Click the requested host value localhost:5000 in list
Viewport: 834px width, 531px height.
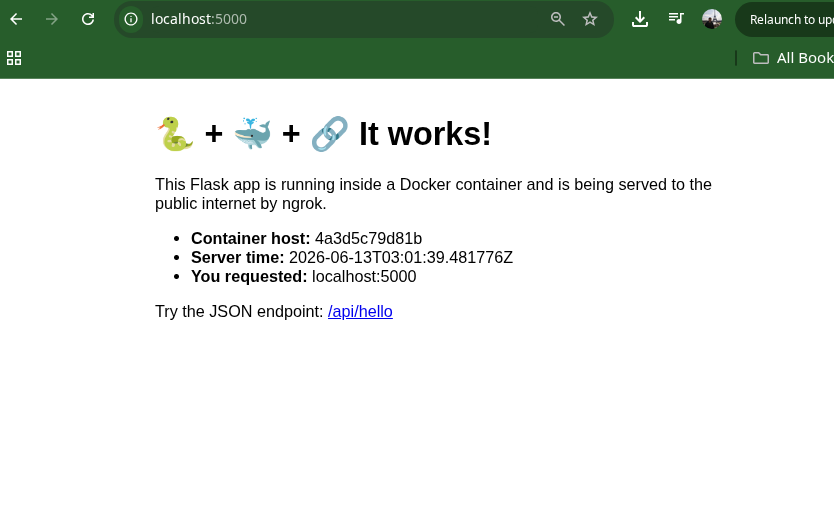(x=364, y=277)
